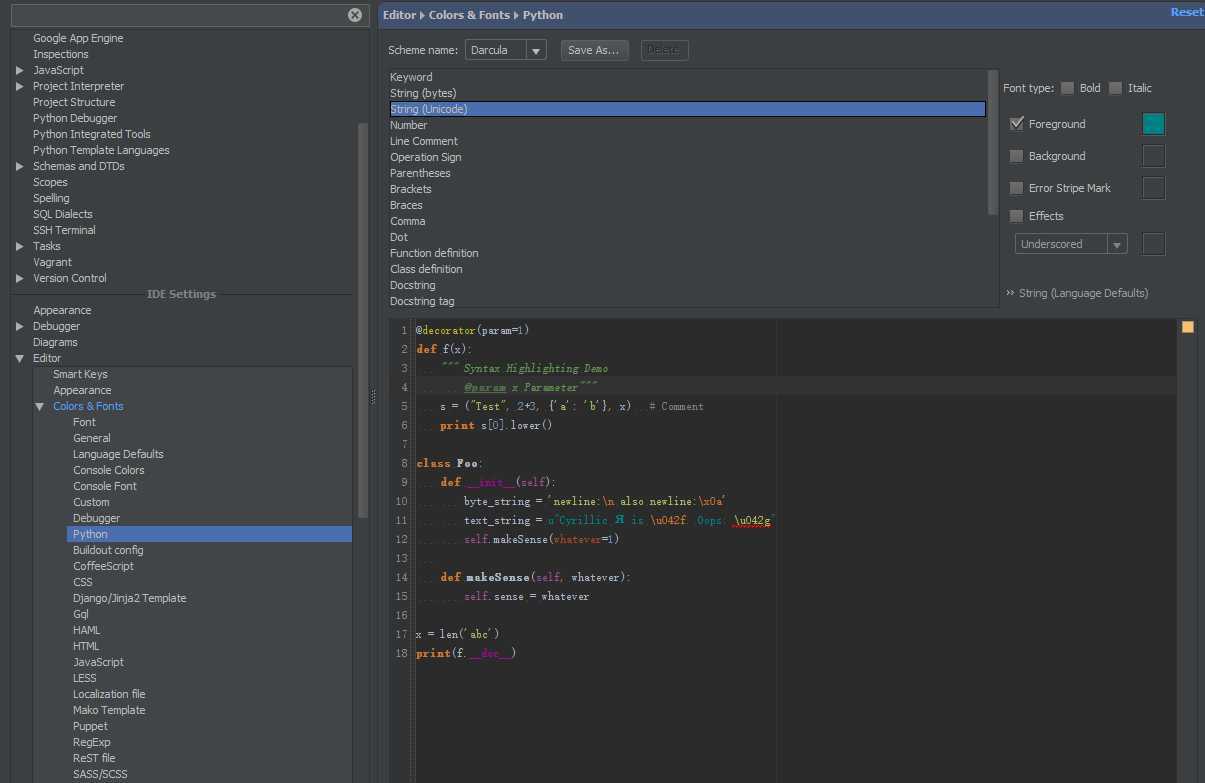Open the Error Stripe Mark color swatch

(1154, 188)
